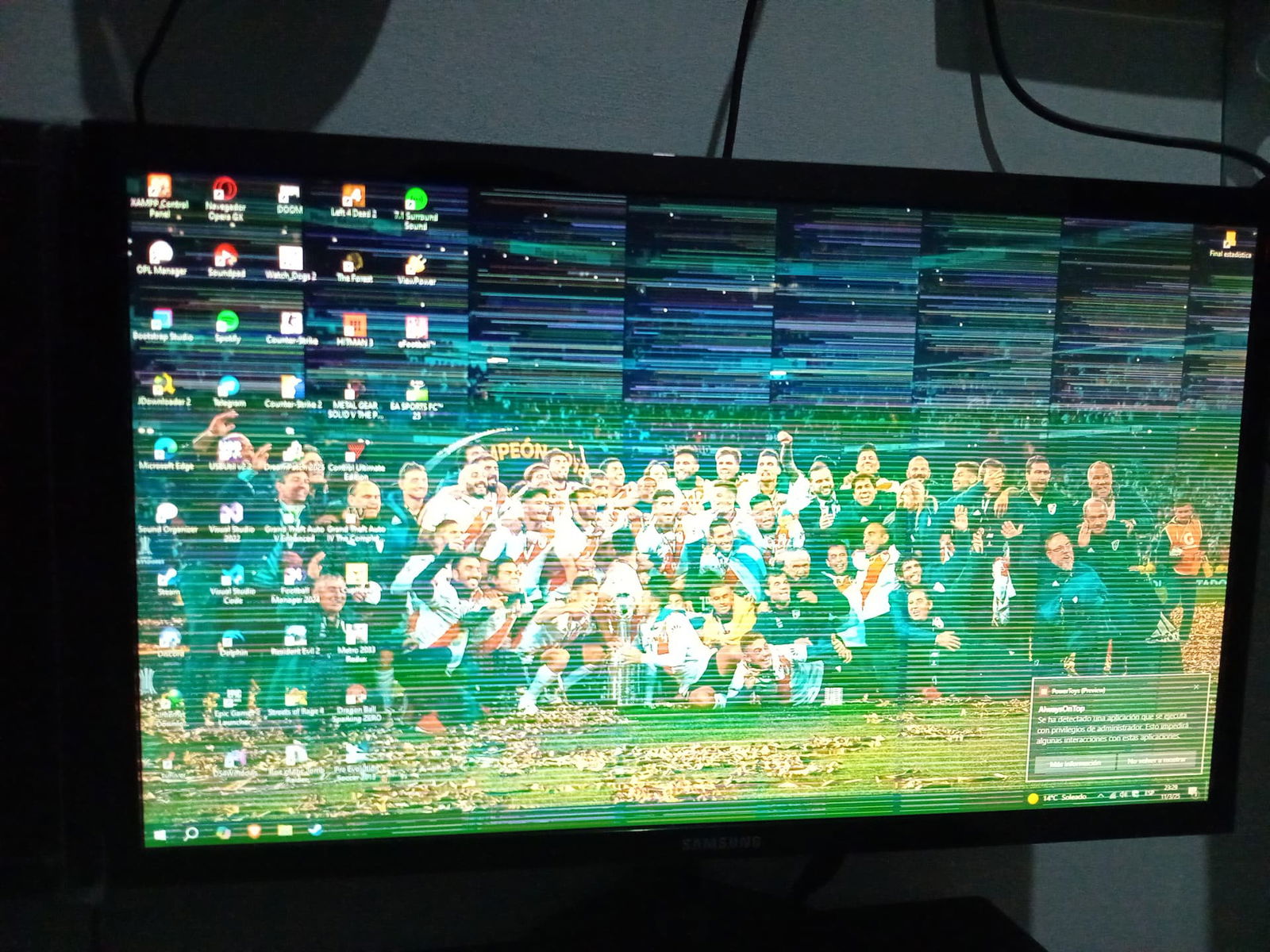Image resolution: width=1270 pixels, height=952 pixels.
Task: Open the Microsoft Edge desktop shortcut
Action: pyautogui.click(x=166, y=453)
